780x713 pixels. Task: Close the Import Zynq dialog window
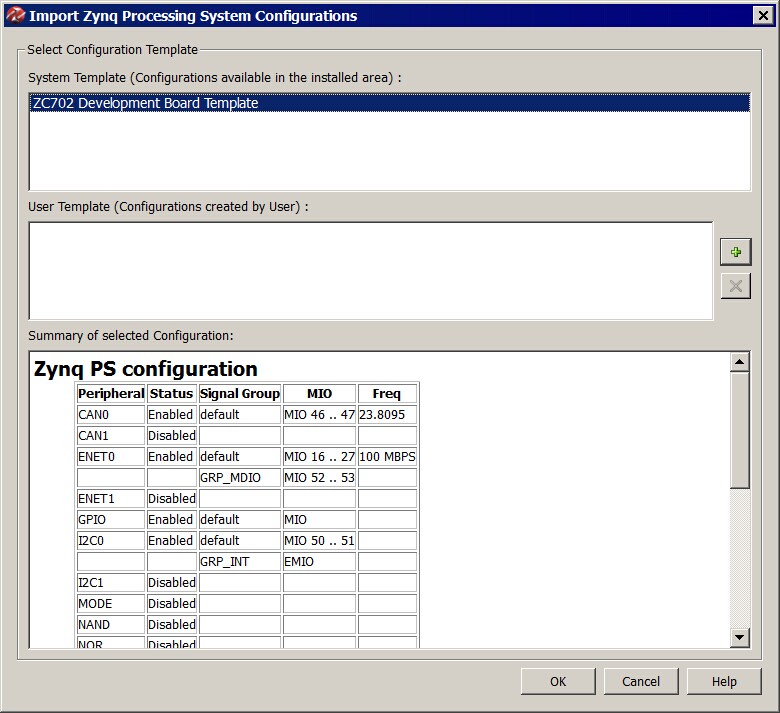tap(761, 16)
